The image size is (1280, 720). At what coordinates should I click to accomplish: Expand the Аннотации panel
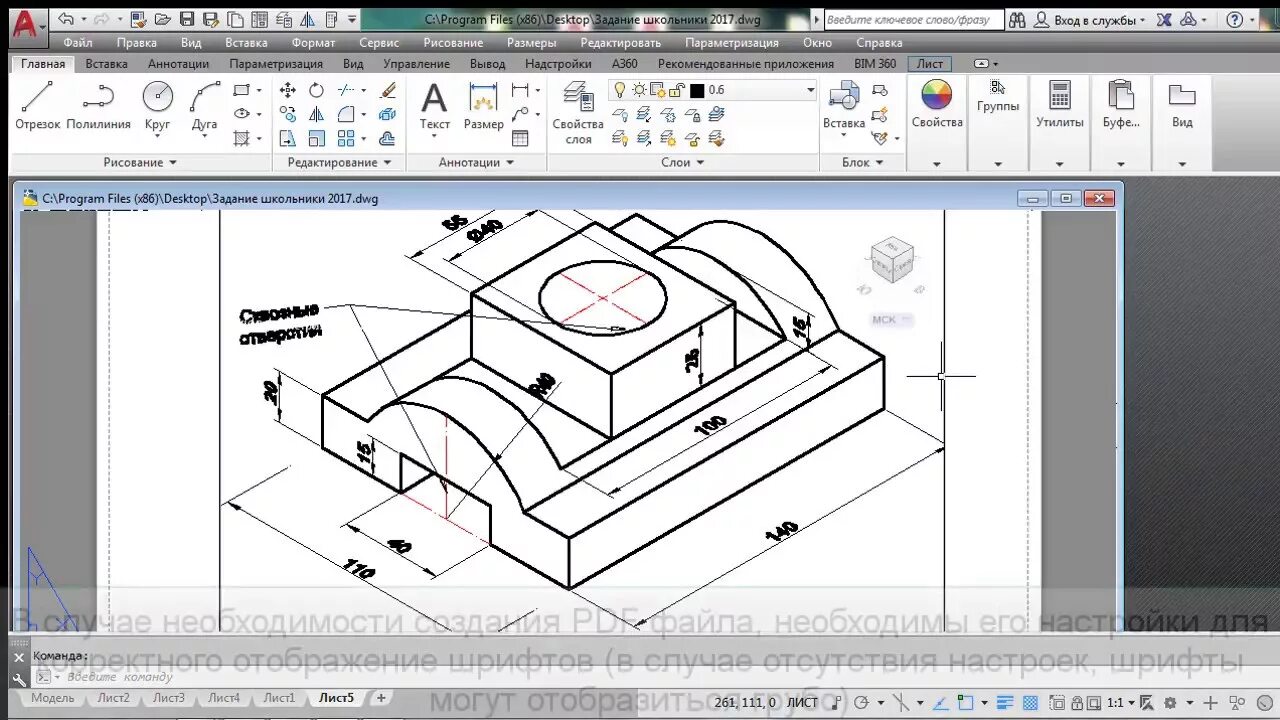pyautogui.click(x=476, y=162)
